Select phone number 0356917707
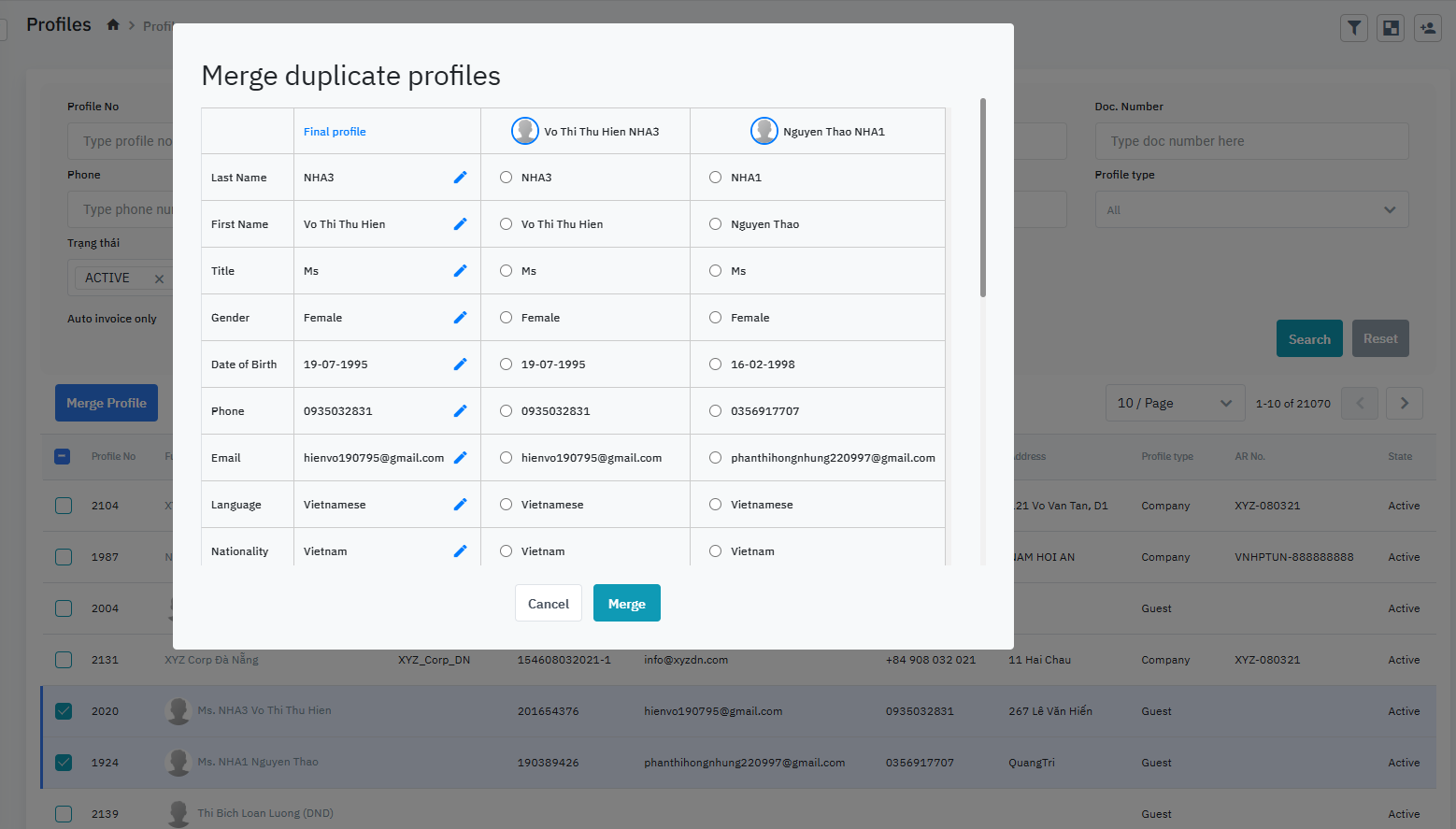 [x=716, y=411]
